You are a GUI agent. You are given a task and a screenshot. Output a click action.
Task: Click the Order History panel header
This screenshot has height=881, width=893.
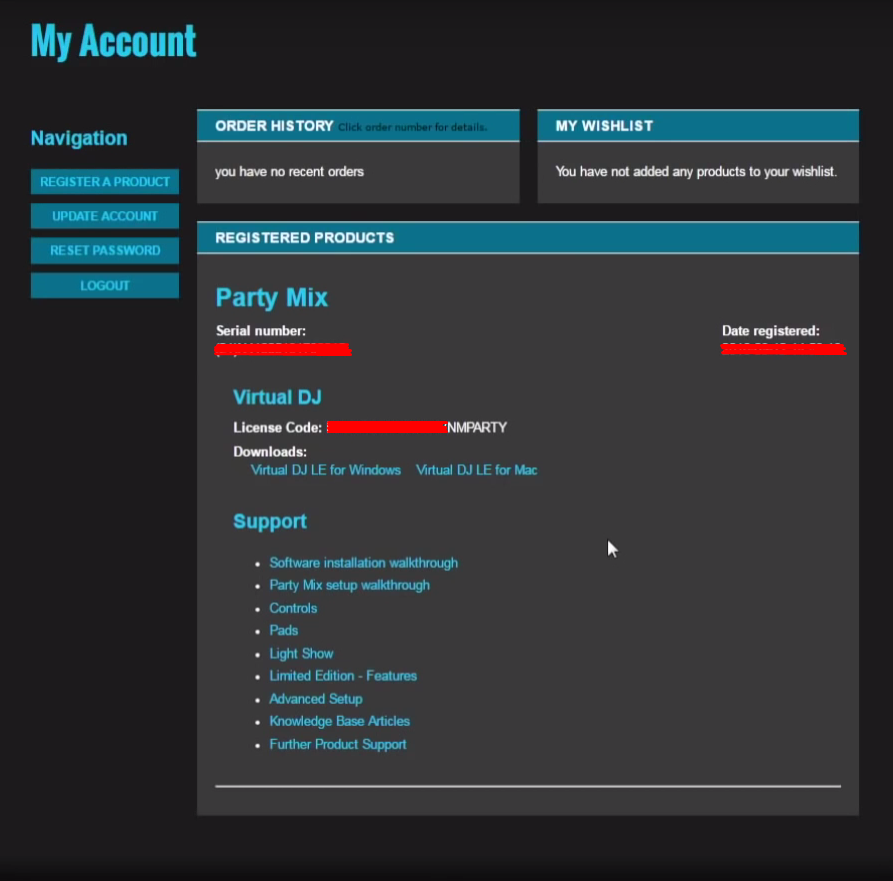pos(358,126)
